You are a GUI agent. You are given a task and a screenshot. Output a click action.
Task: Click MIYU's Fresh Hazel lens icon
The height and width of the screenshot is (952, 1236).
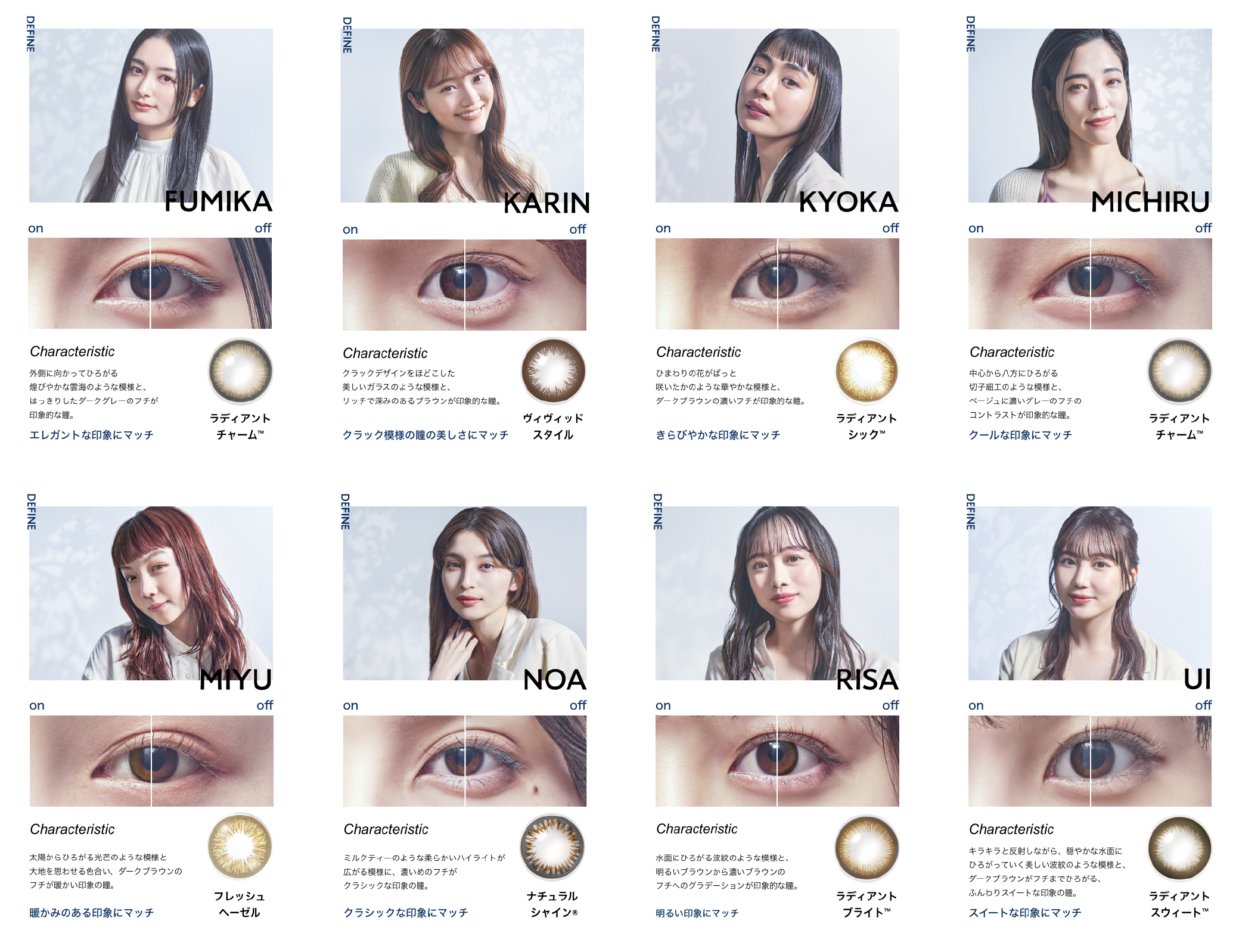tap(240, 847)
